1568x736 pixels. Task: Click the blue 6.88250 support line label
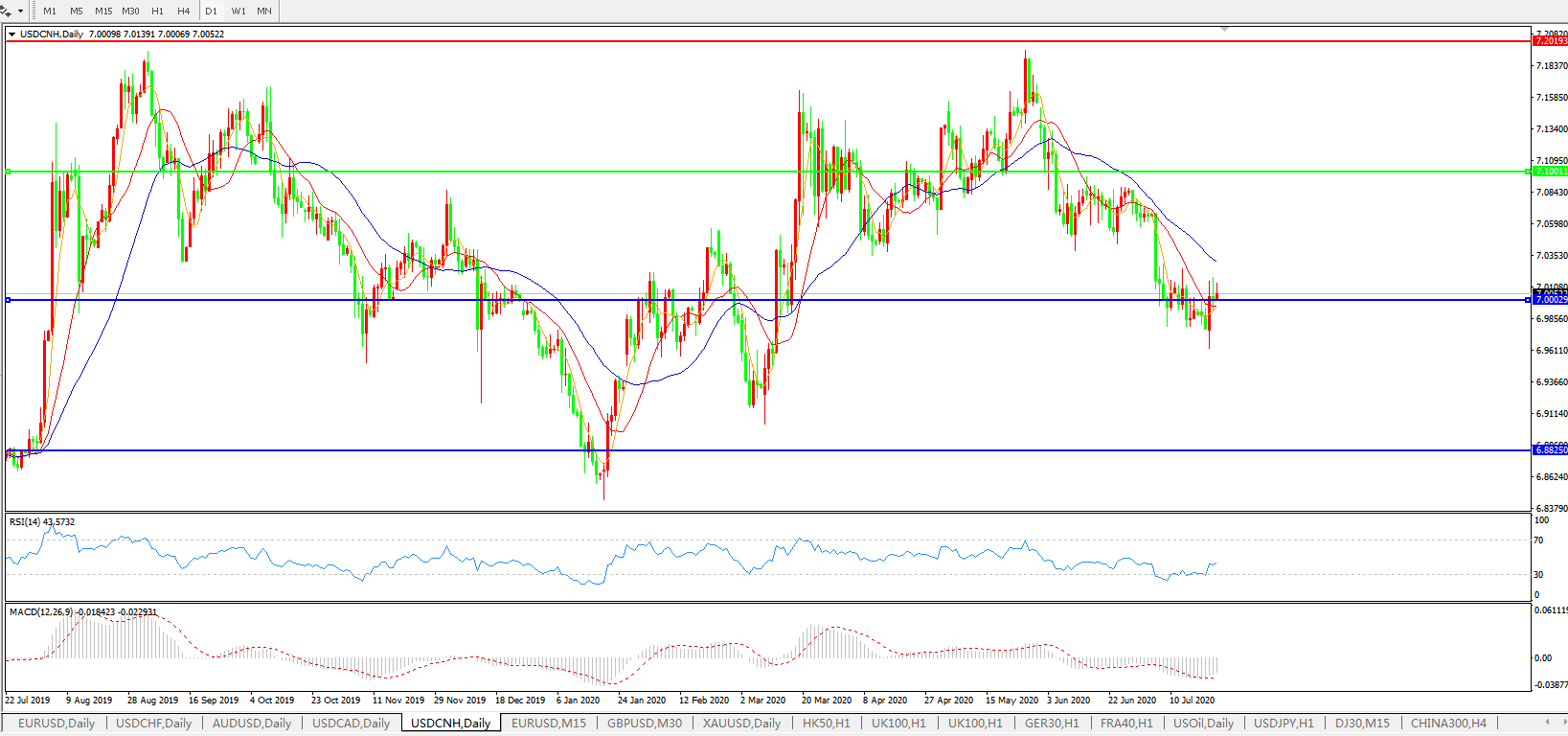pos(1550,449)
